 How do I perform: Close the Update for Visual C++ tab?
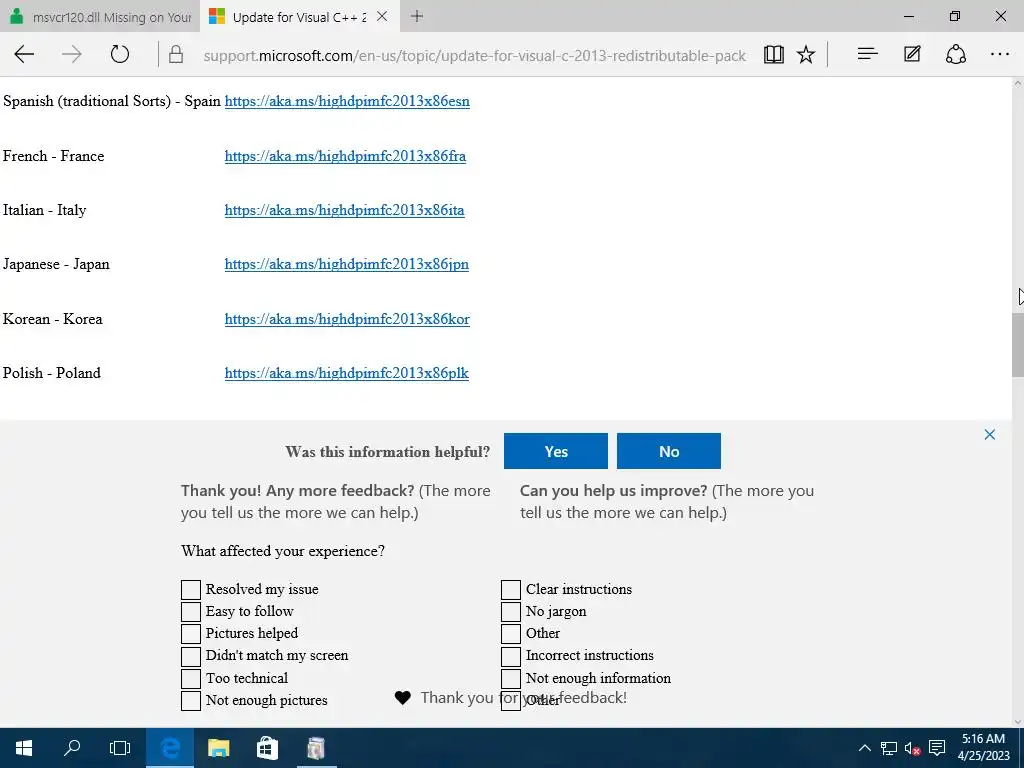[383, 16]
